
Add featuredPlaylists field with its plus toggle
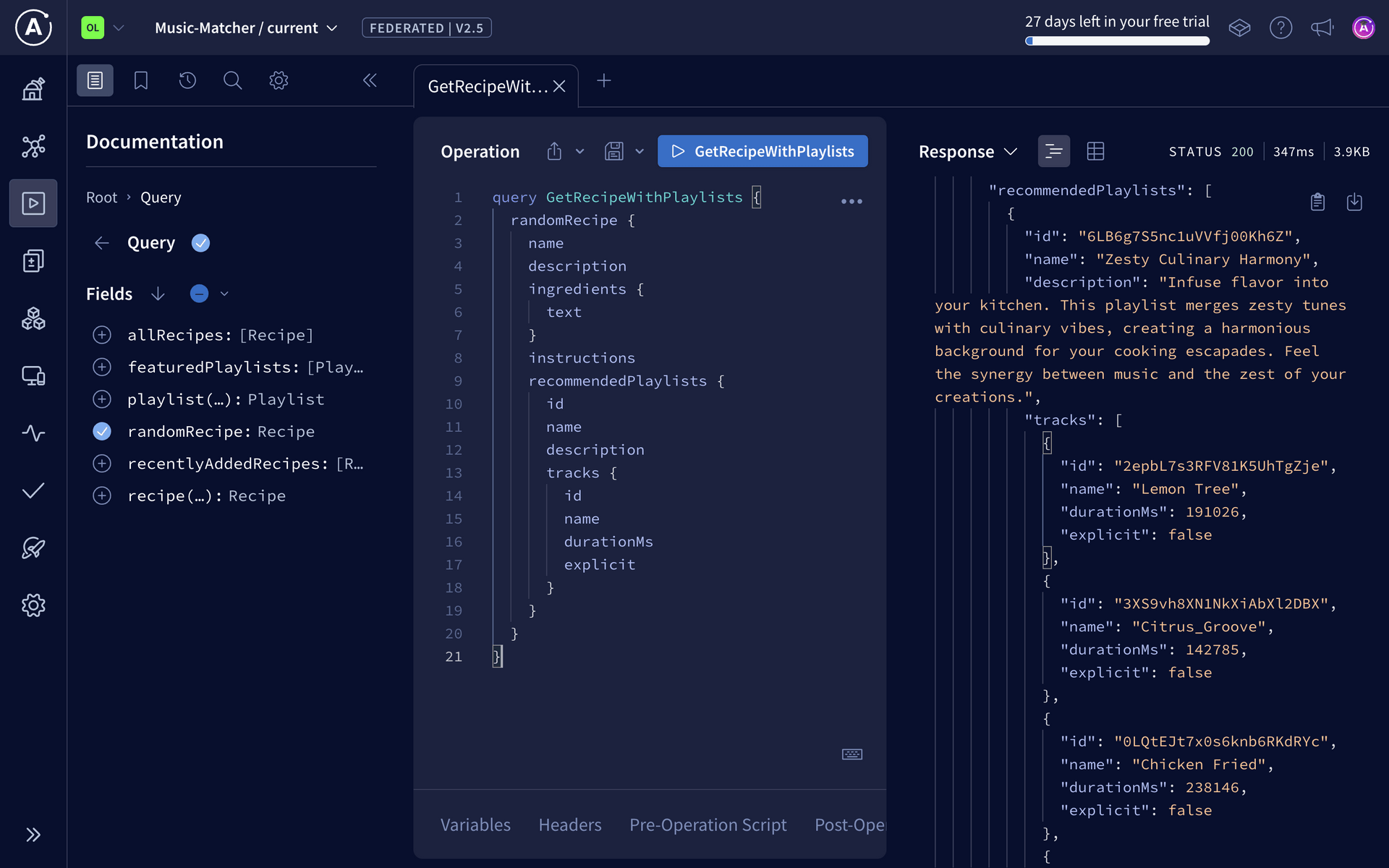(102, 367)
